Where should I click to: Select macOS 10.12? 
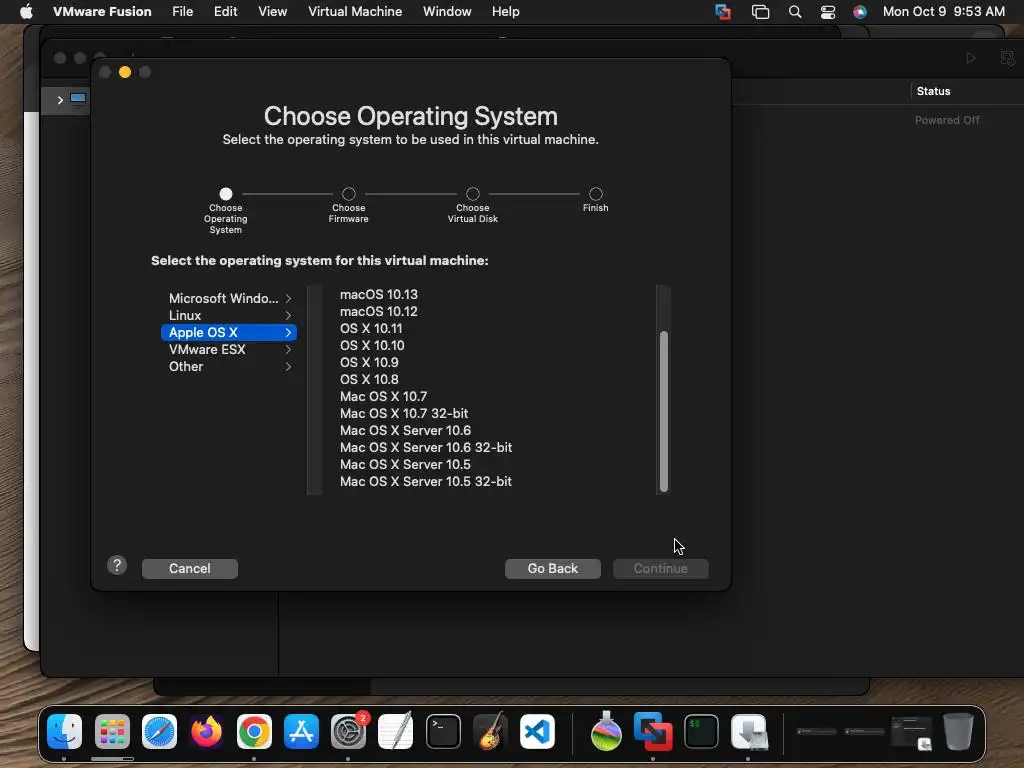tap(379, 312)
